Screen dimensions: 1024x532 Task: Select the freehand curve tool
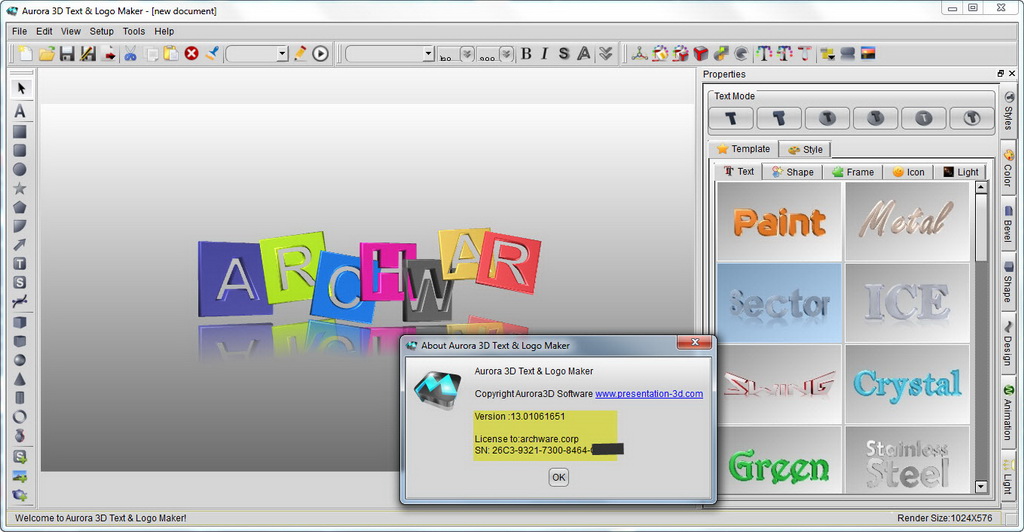(x=20, y=302)
